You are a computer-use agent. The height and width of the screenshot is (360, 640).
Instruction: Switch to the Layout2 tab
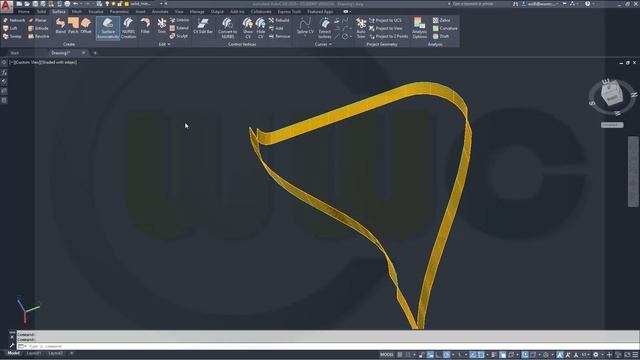pos(55,353)
